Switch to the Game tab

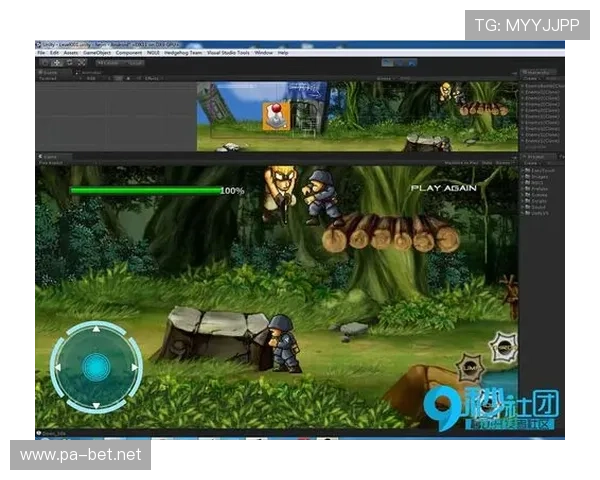pos(54,157)
